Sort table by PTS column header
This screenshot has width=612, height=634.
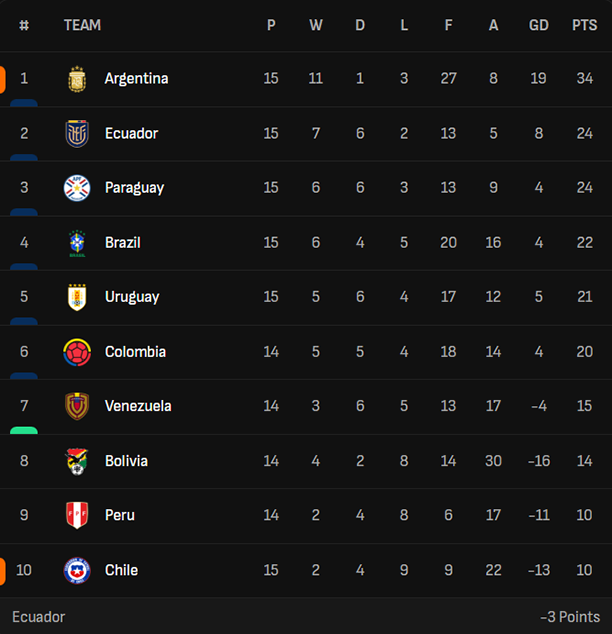(x=583, y=25)
